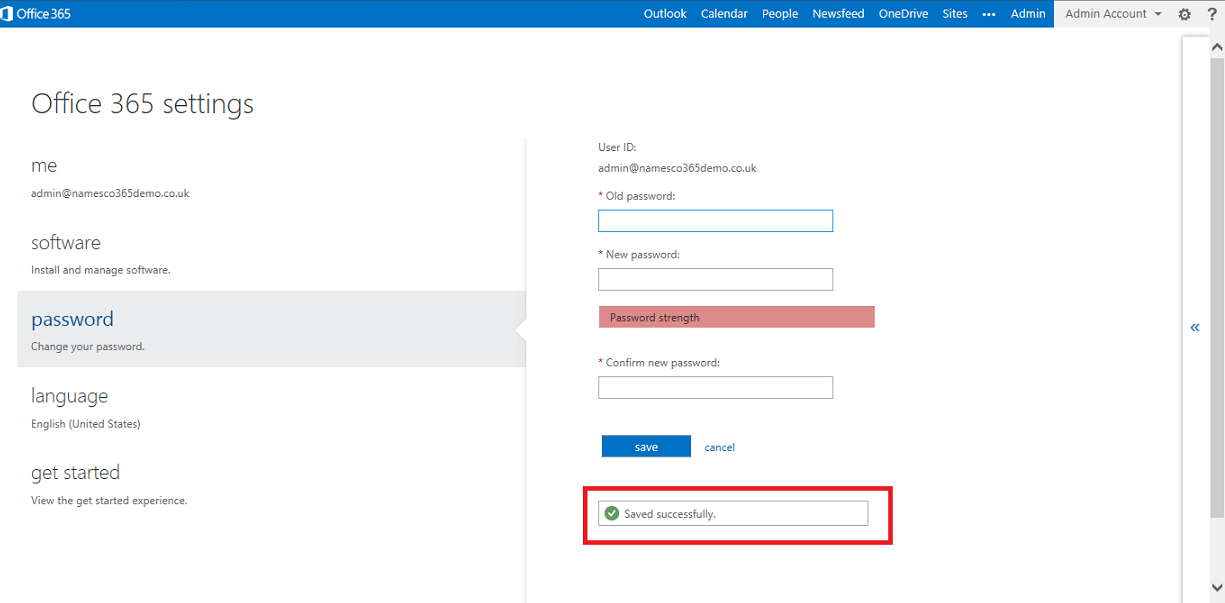Click the 'Saved successfully.' message text

670,514
